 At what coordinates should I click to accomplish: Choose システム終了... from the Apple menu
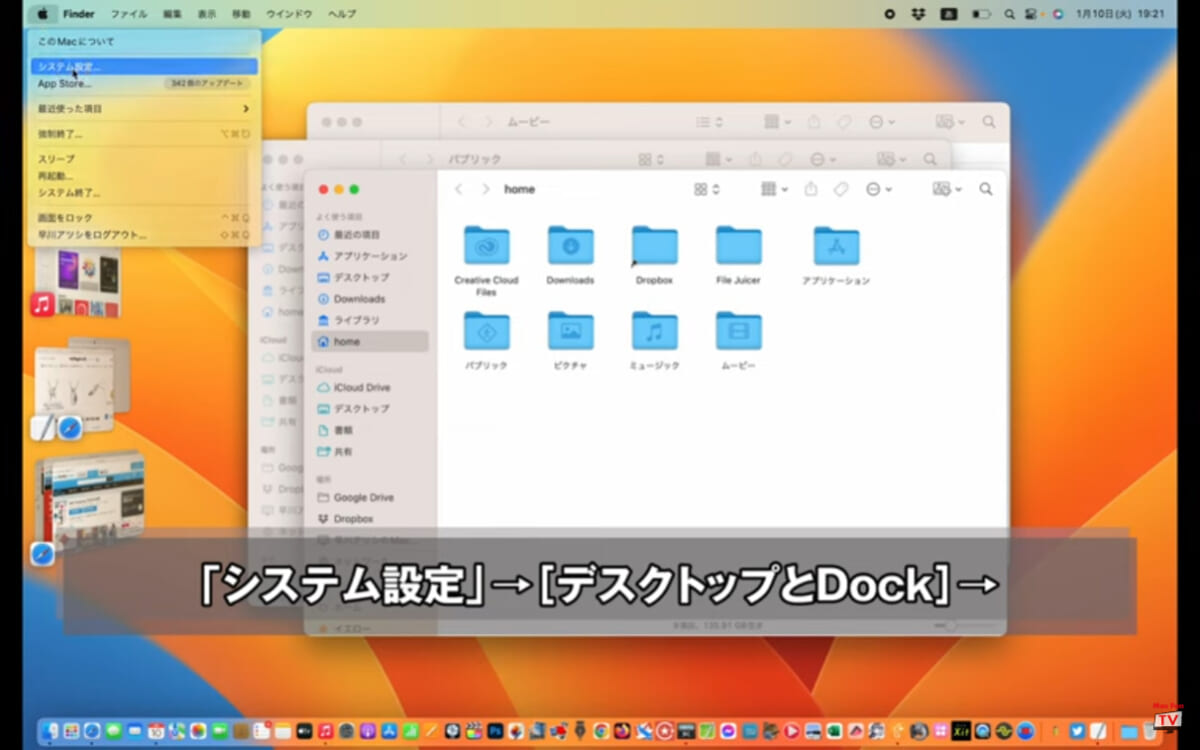click(144, 192)
